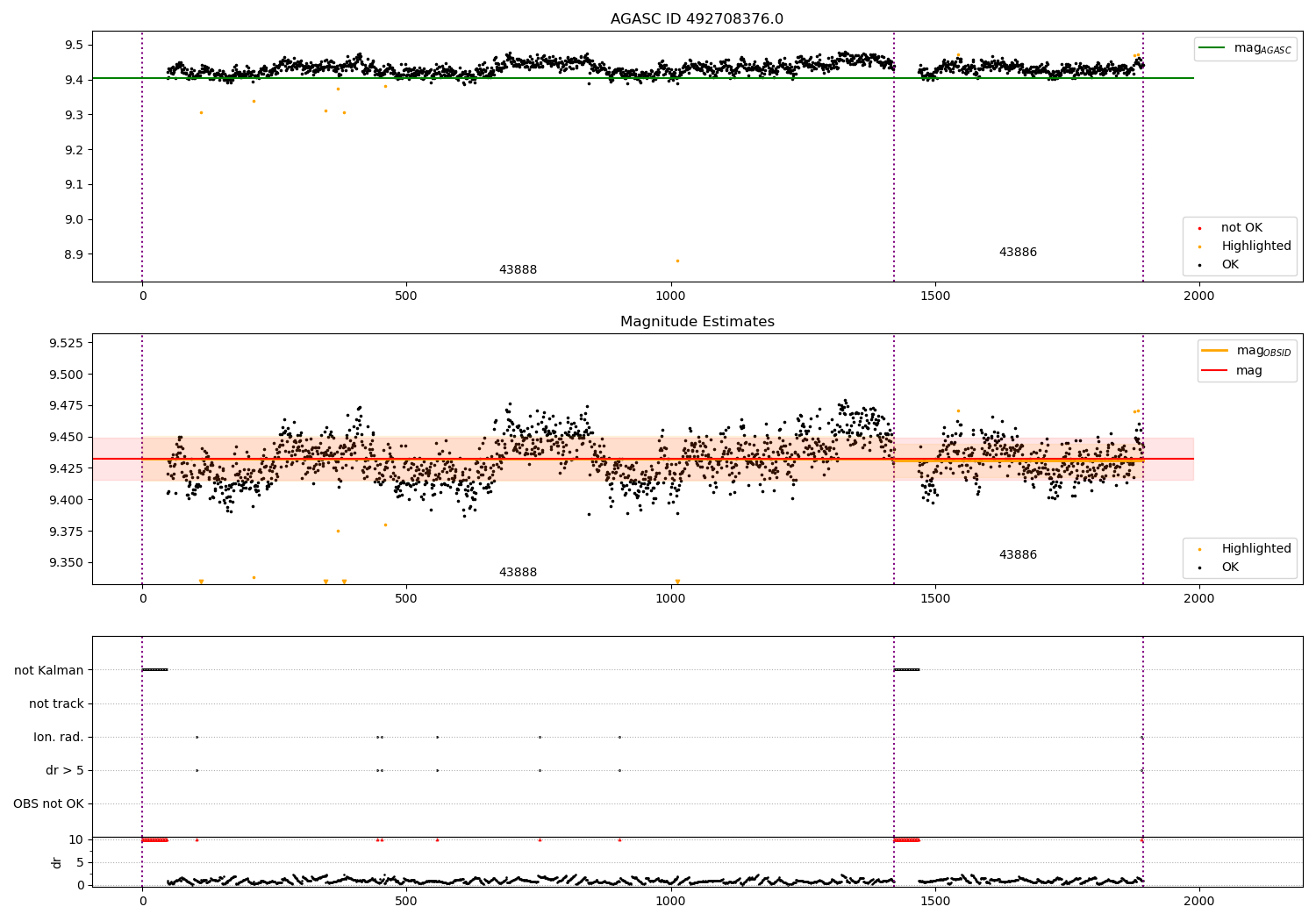This screenshot has height=921, width=1316.
Task: Click the 2000 x-tick of bottom plot
Action: pos(1199,901)
